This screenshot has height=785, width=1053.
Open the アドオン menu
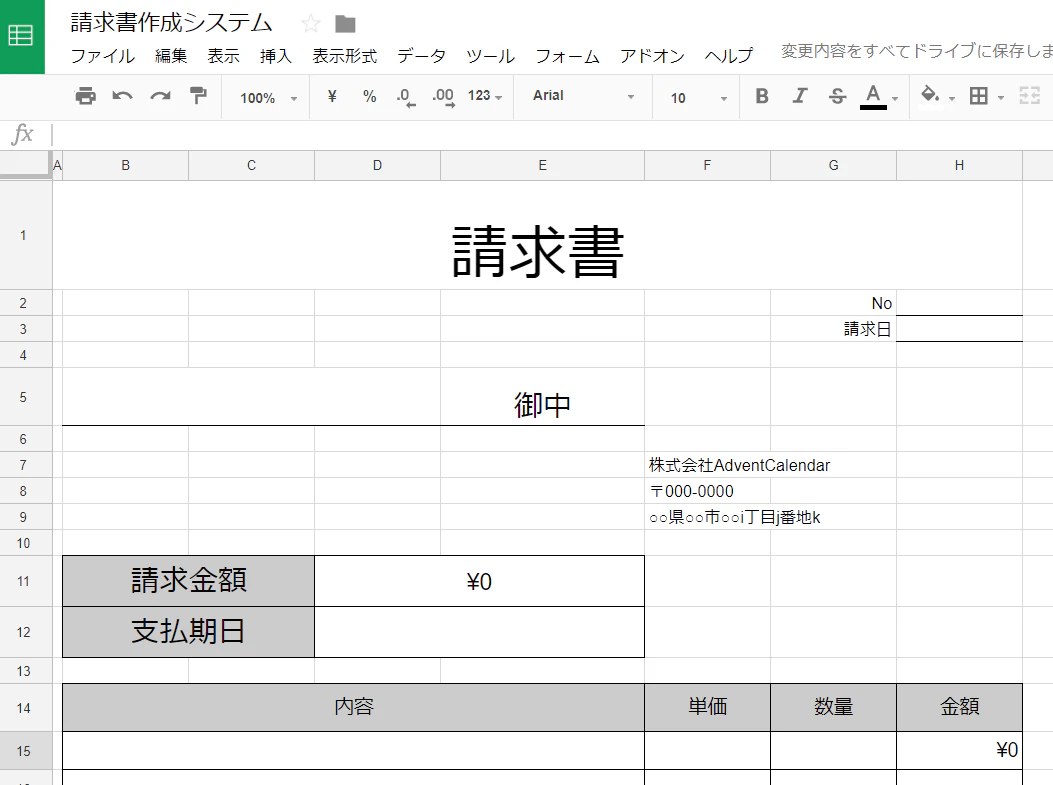pyautogui.click(x=652, y=56)
